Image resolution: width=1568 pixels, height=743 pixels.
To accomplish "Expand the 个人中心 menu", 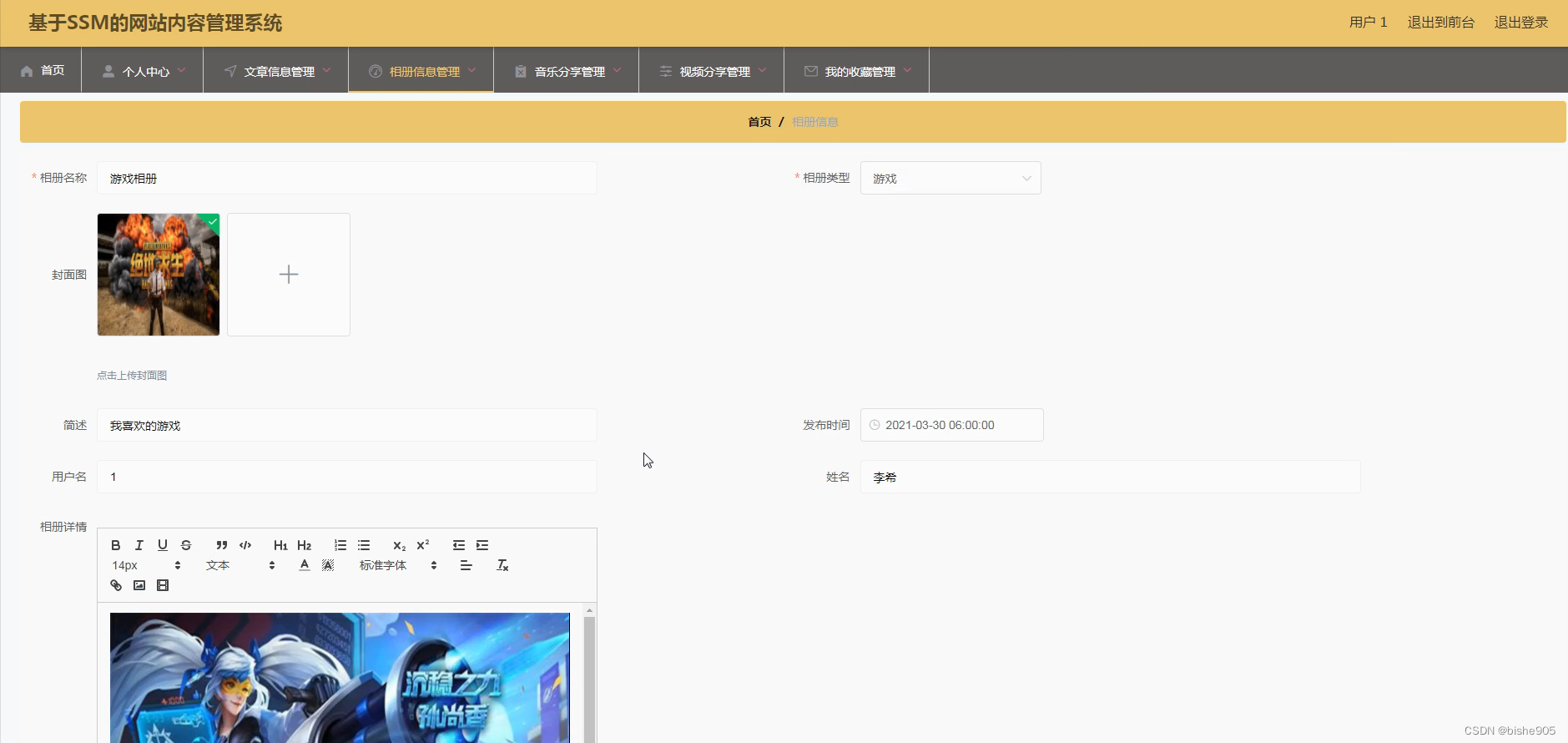I will pos(143,71).
